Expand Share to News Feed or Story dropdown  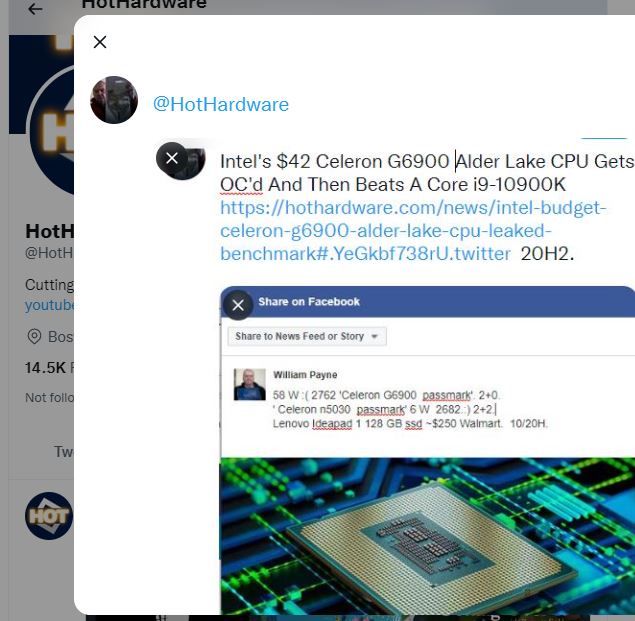point(307,336)
